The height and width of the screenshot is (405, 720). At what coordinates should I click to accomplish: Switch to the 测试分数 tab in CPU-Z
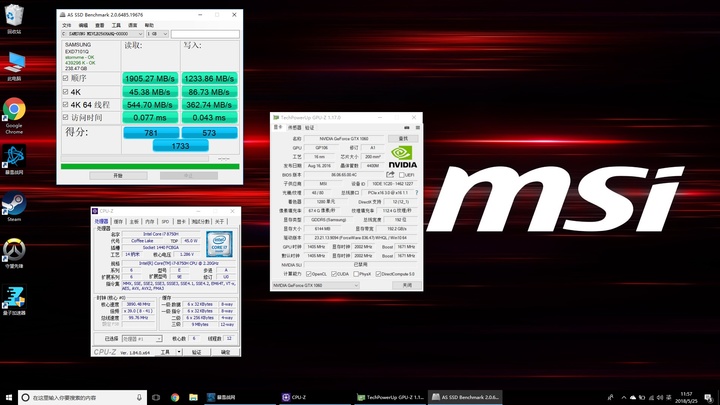point(200,221)
